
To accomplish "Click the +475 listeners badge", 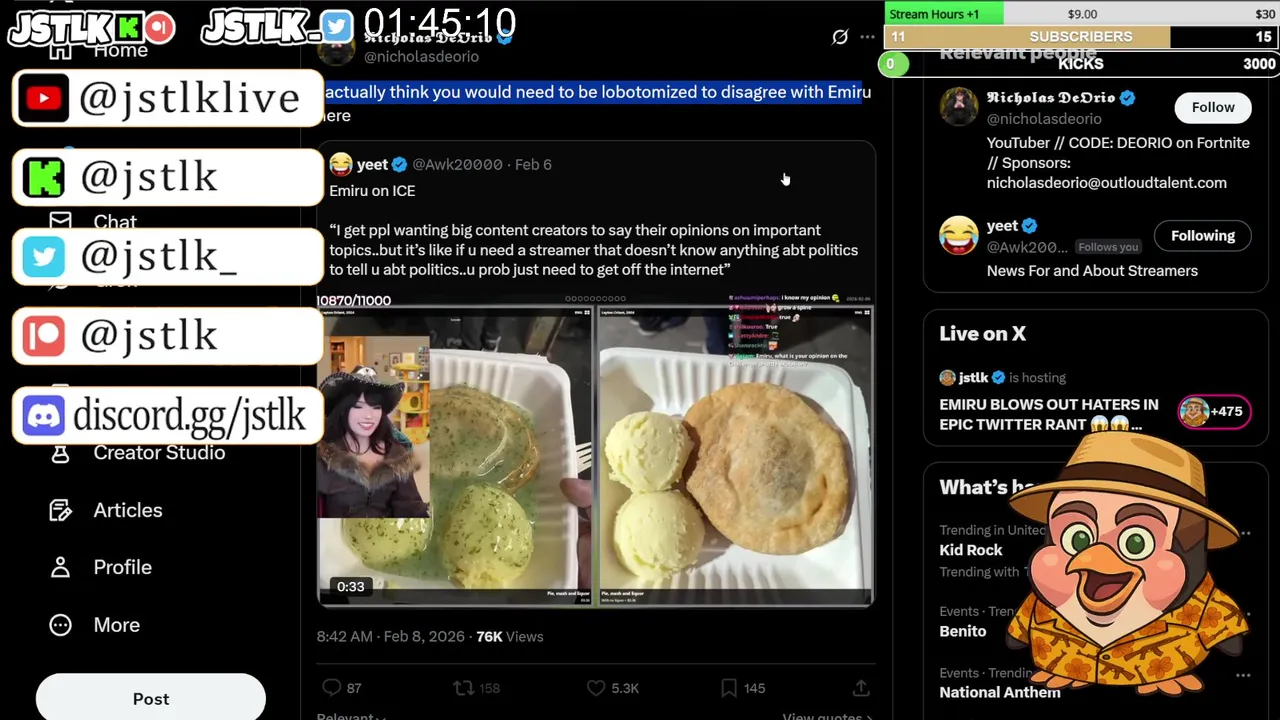I will (1215, 412).
